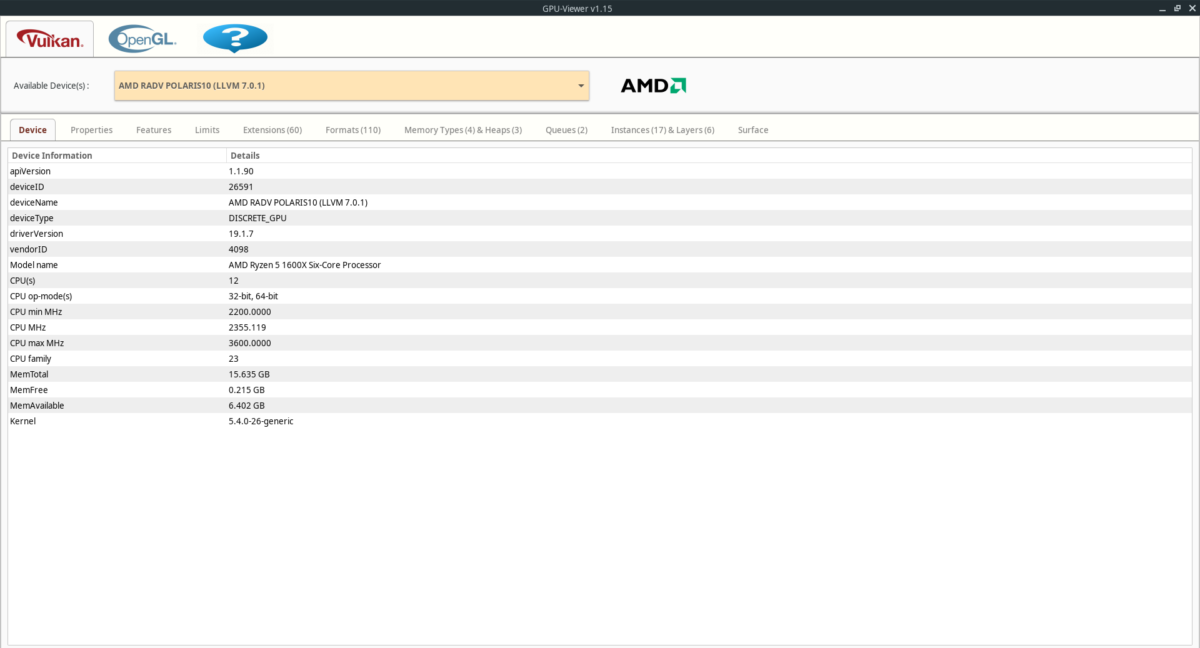The height and width of the screenshot is (648, 1200).
Task: Click the Device Information column header
Action: (x=52, y=155)
